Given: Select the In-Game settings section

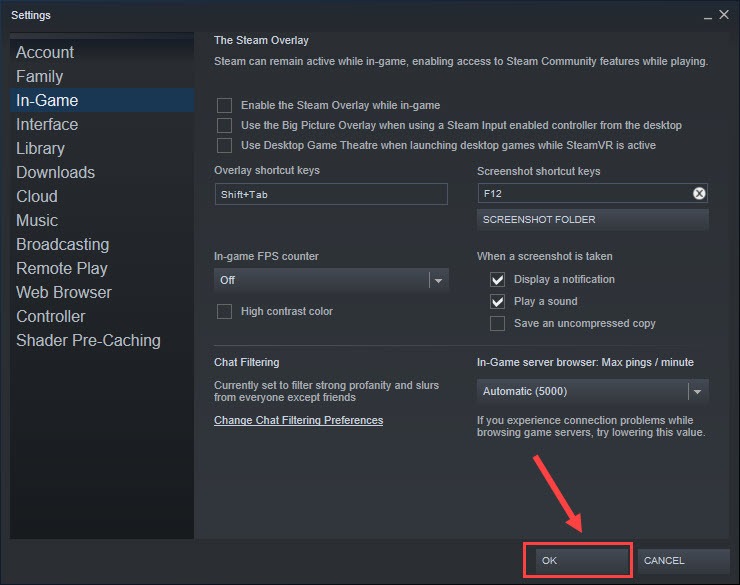Looking at the screenshot, I should click(102, 100).
